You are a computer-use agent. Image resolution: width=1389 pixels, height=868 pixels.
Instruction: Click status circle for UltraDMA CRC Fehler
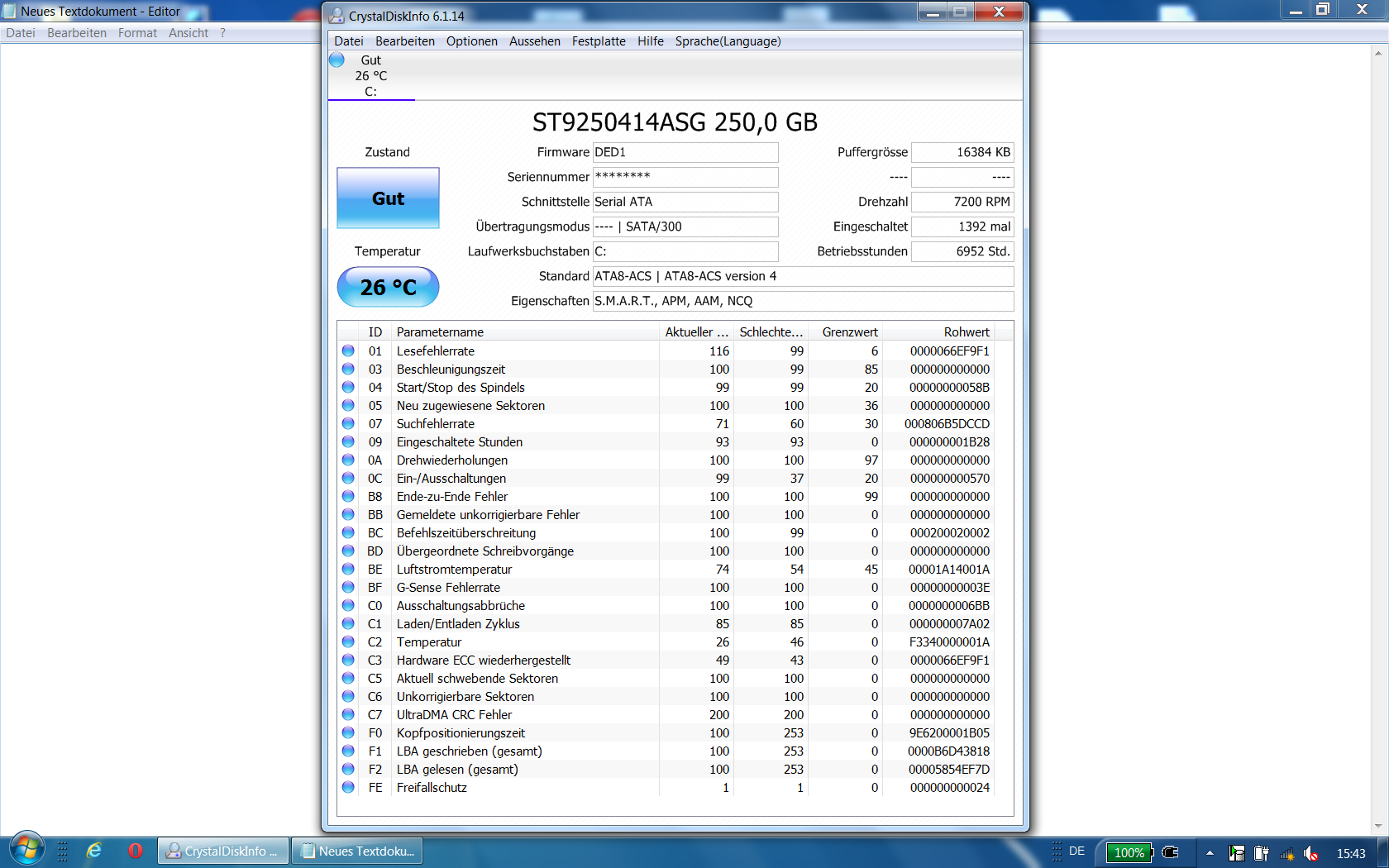pyautogui.click(x=348, y=714)
